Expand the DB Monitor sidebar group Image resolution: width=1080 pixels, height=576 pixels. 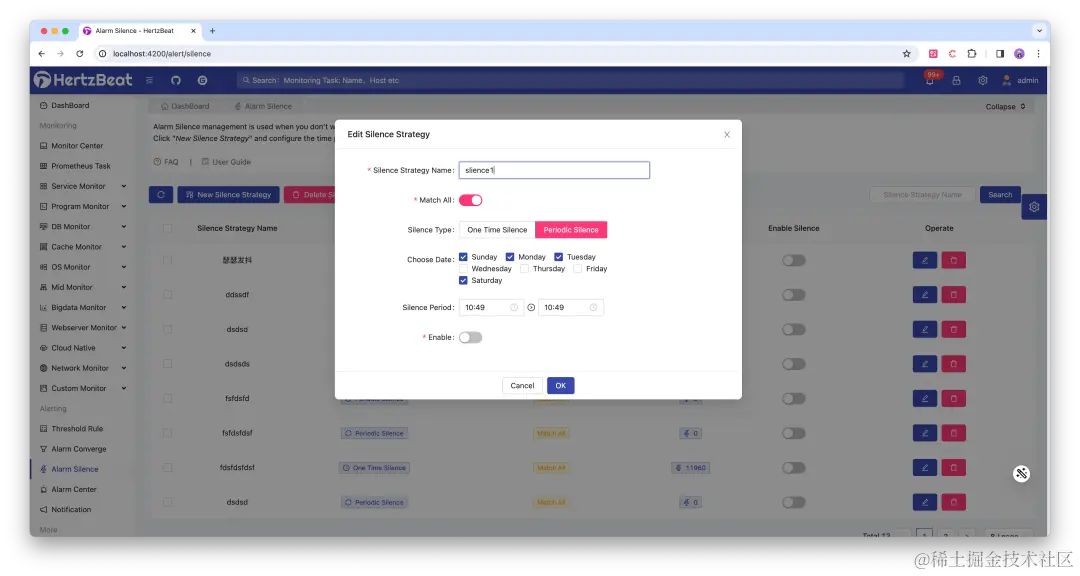click(83, 227)
